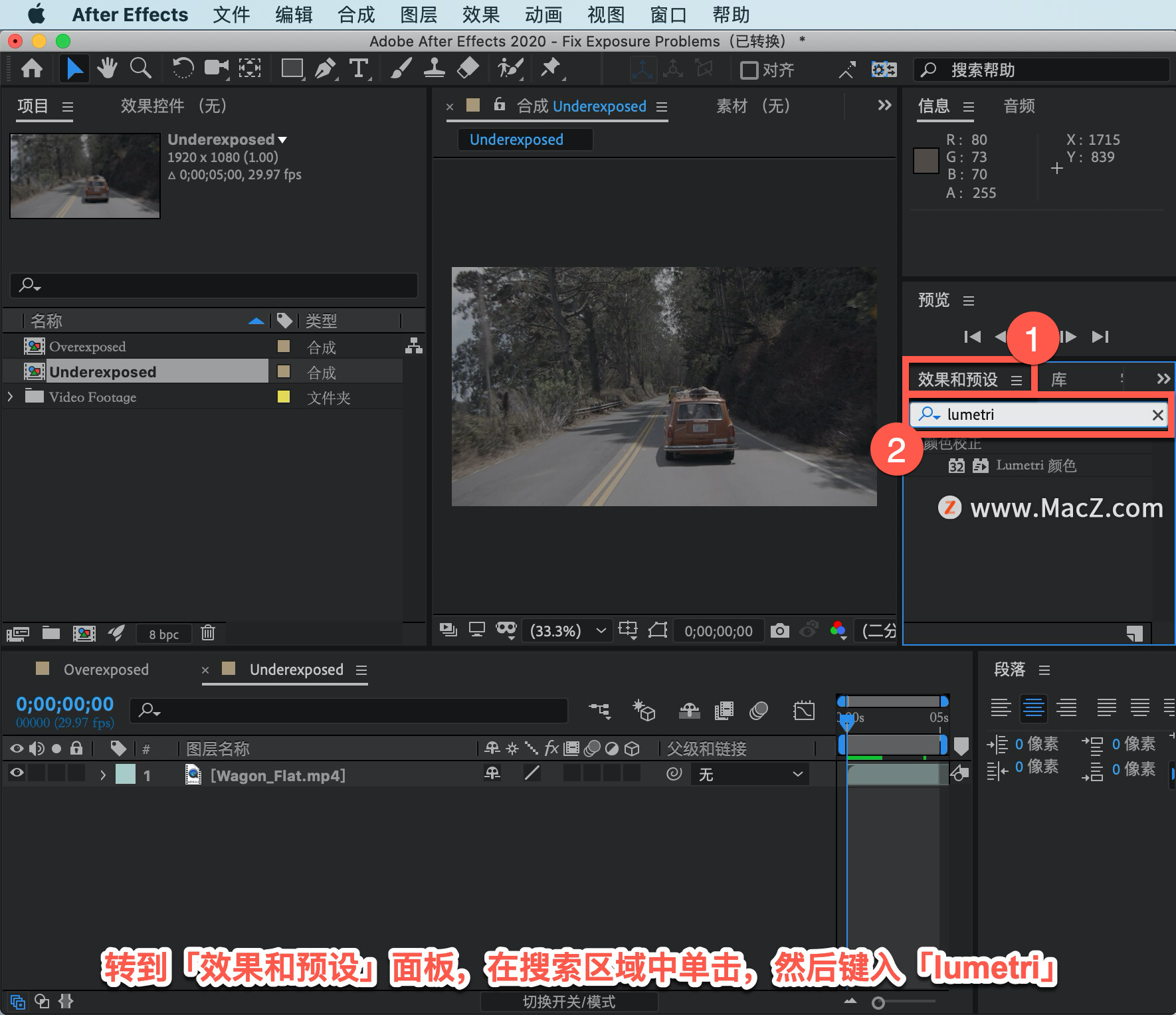The image size is (1176, 1015).
Task: Clear the lumetri search text
Action: tap(1157, 415)
